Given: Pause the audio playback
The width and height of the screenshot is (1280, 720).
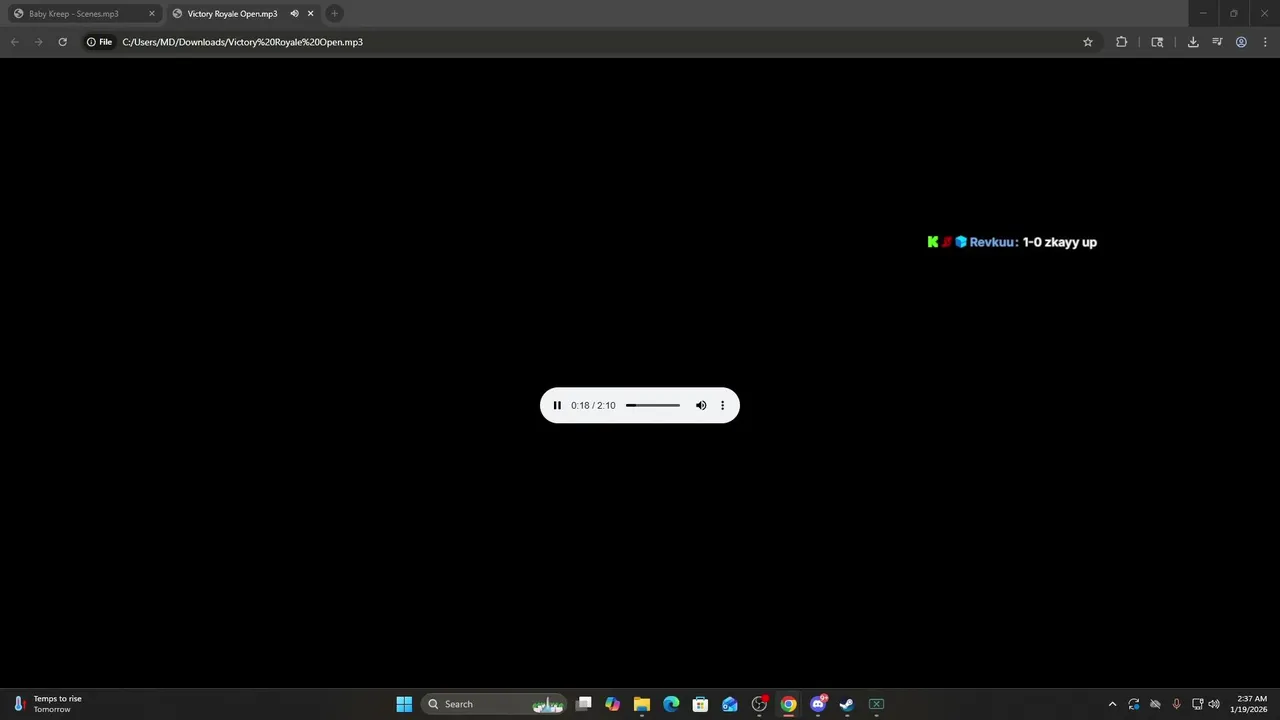Looking at the screenshot, I should [557, 405].
